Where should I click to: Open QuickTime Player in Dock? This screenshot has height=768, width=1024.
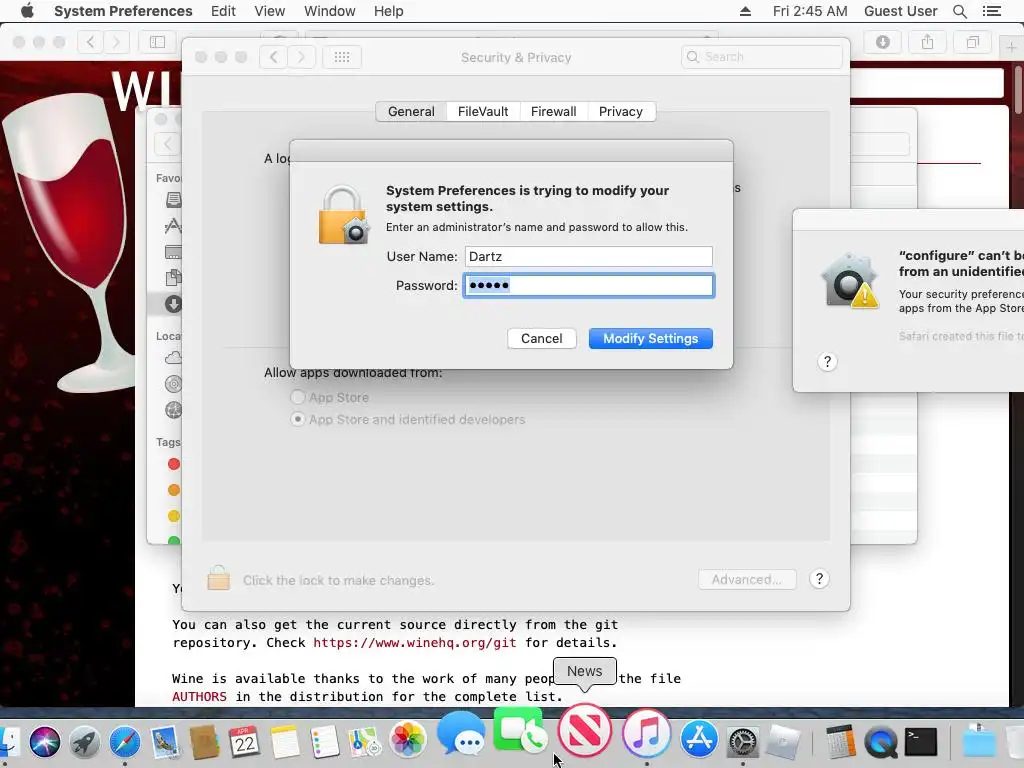point(880,742)
